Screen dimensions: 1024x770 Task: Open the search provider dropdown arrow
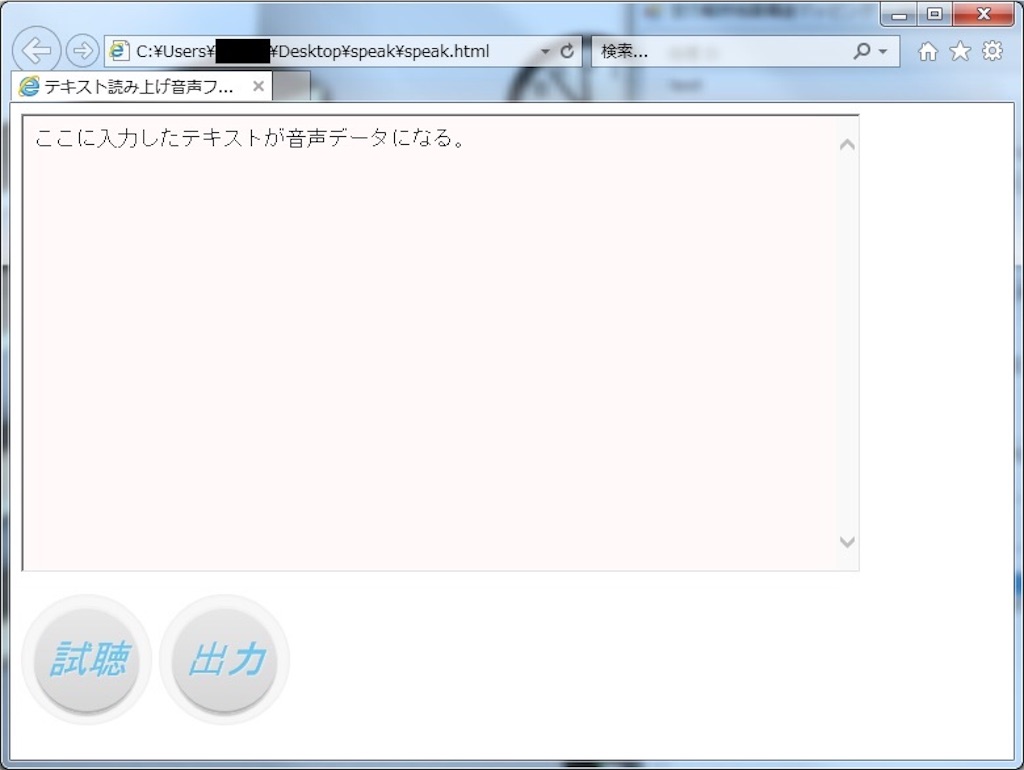pos(883,51)
